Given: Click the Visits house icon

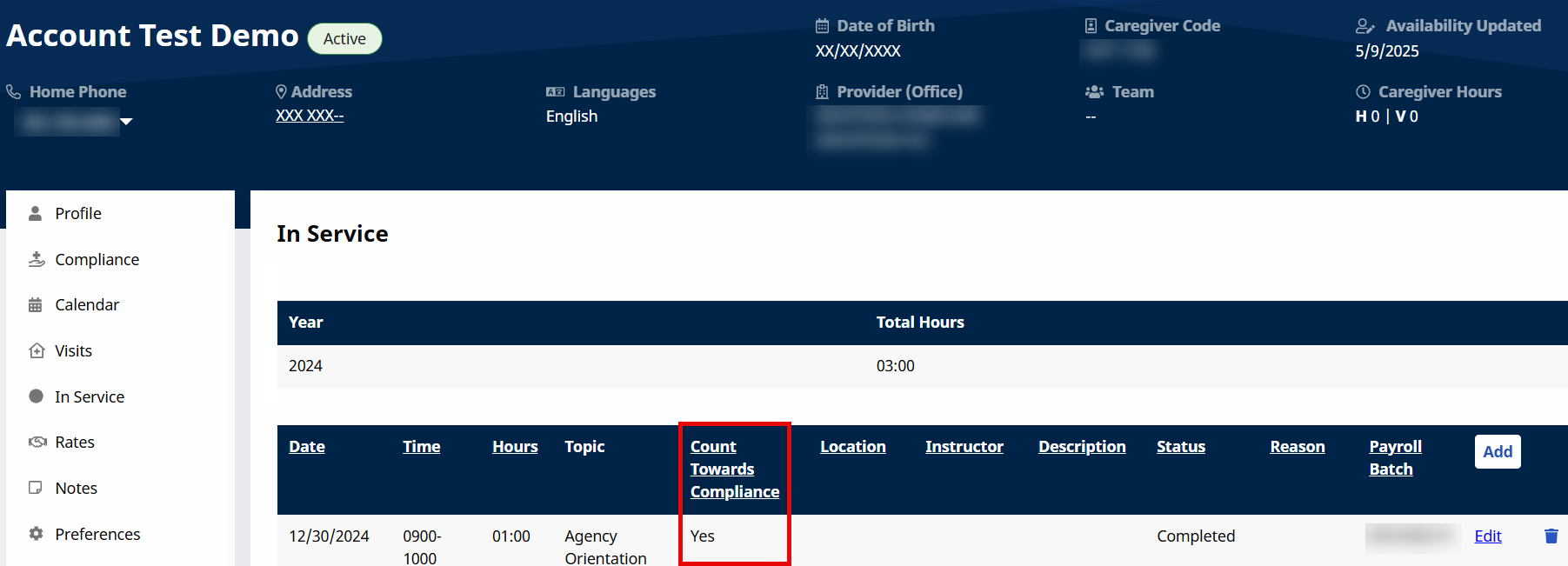Looking at the screenshot, I should click(x=37, y=350).
